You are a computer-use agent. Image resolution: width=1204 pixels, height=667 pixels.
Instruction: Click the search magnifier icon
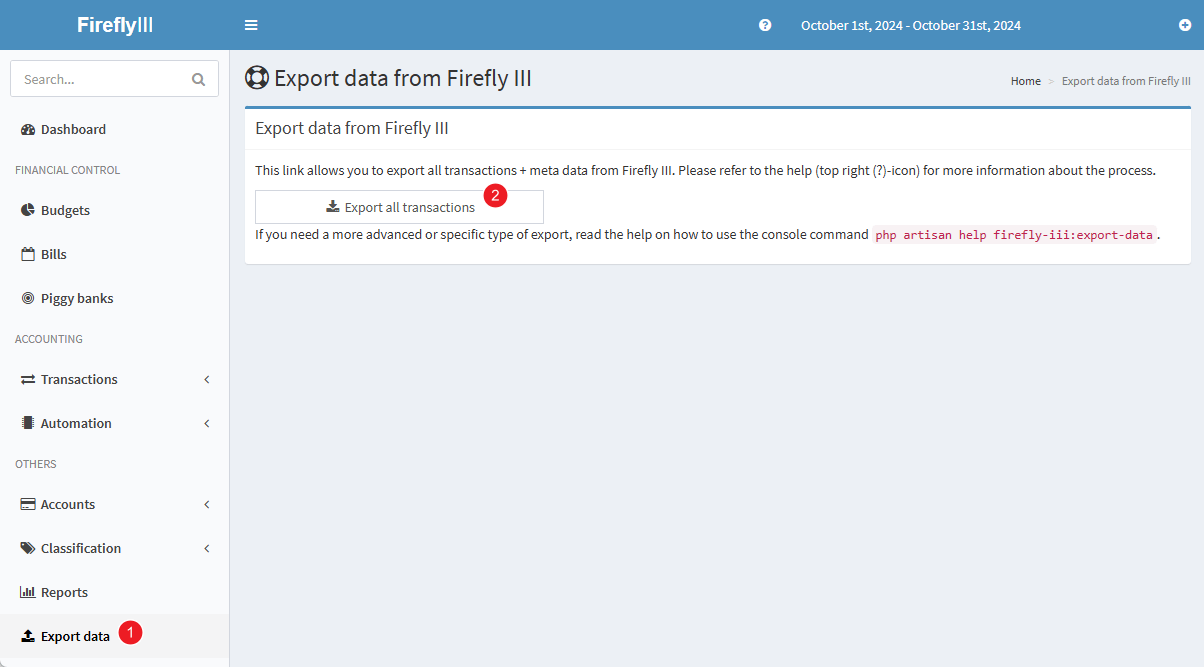198,79
